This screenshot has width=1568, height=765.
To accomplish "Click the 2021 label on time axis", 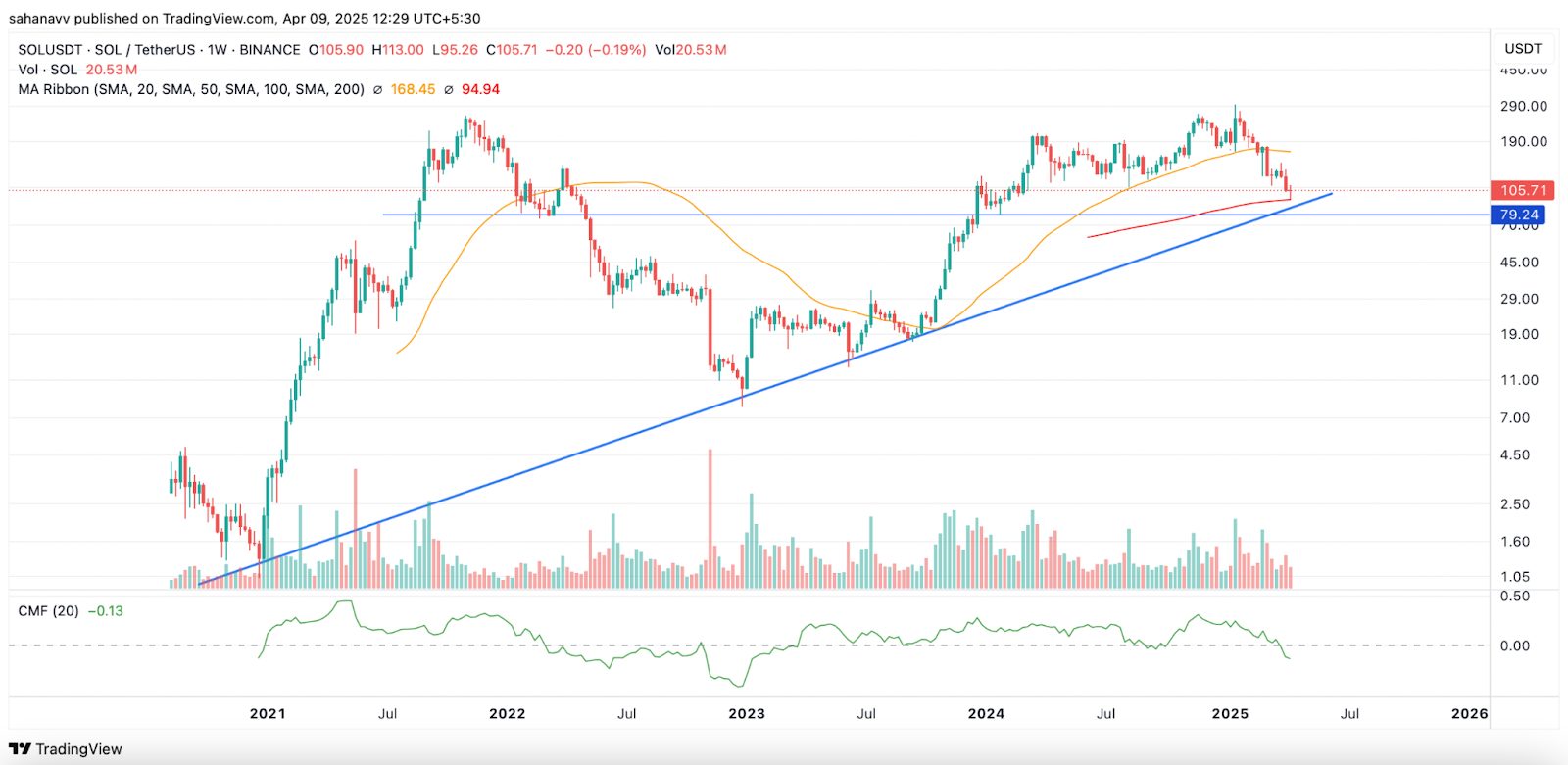I will tap(268, 713).
